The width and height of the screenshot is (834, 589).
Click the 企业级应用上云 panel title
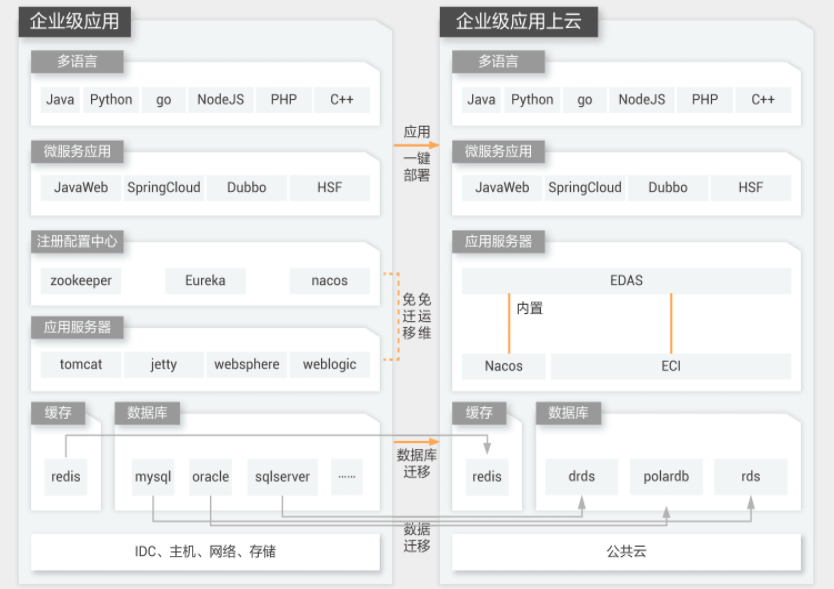pos(519,21)
